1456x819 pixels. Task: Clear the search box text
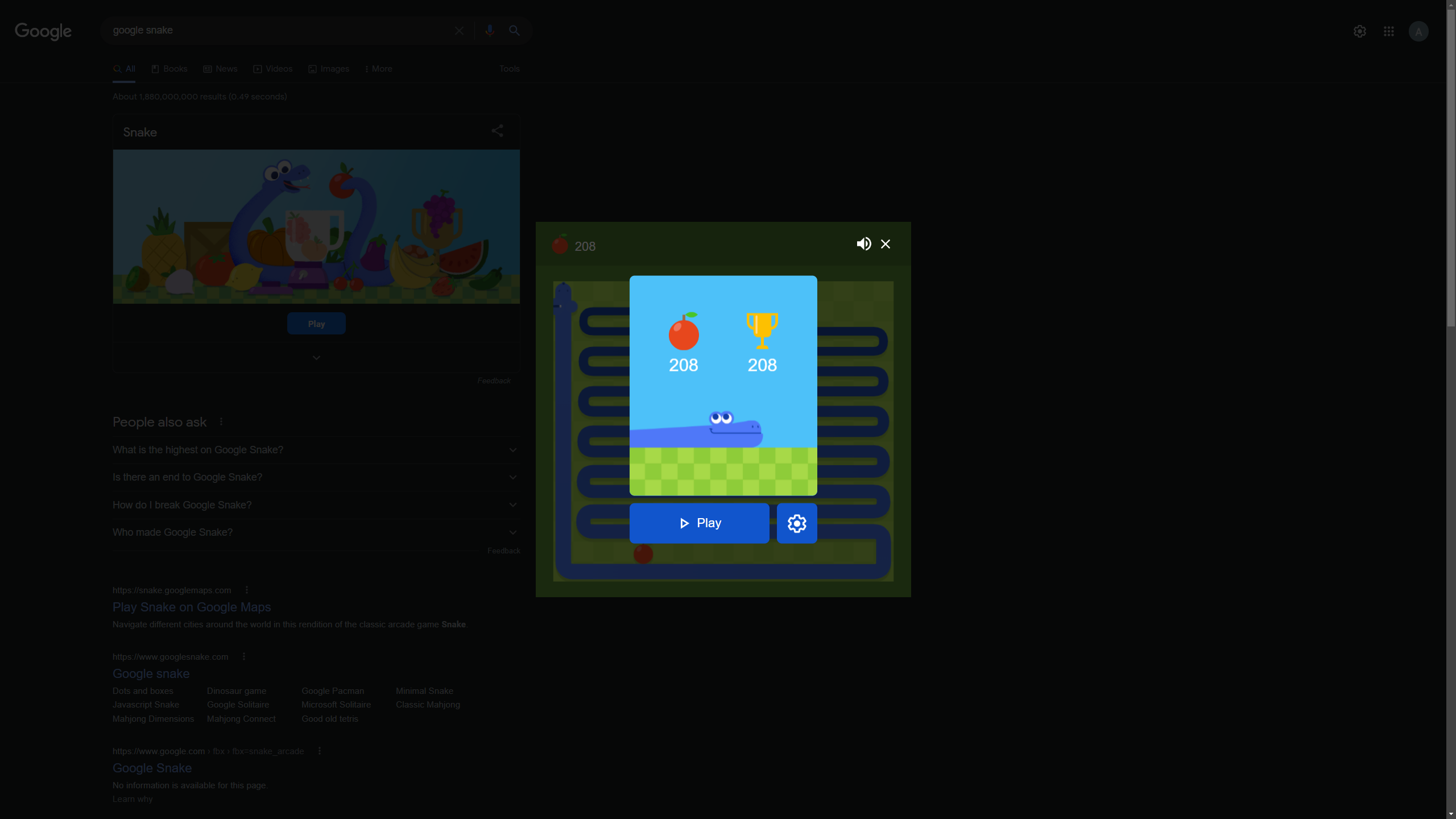point(459,31)
